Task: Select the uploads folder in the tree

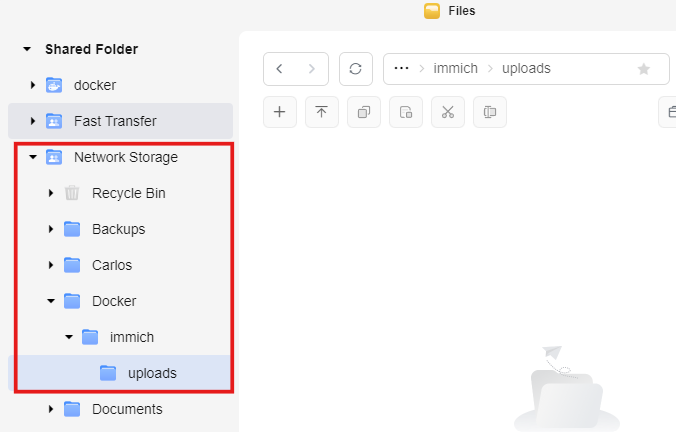Action: pos(151,373)
